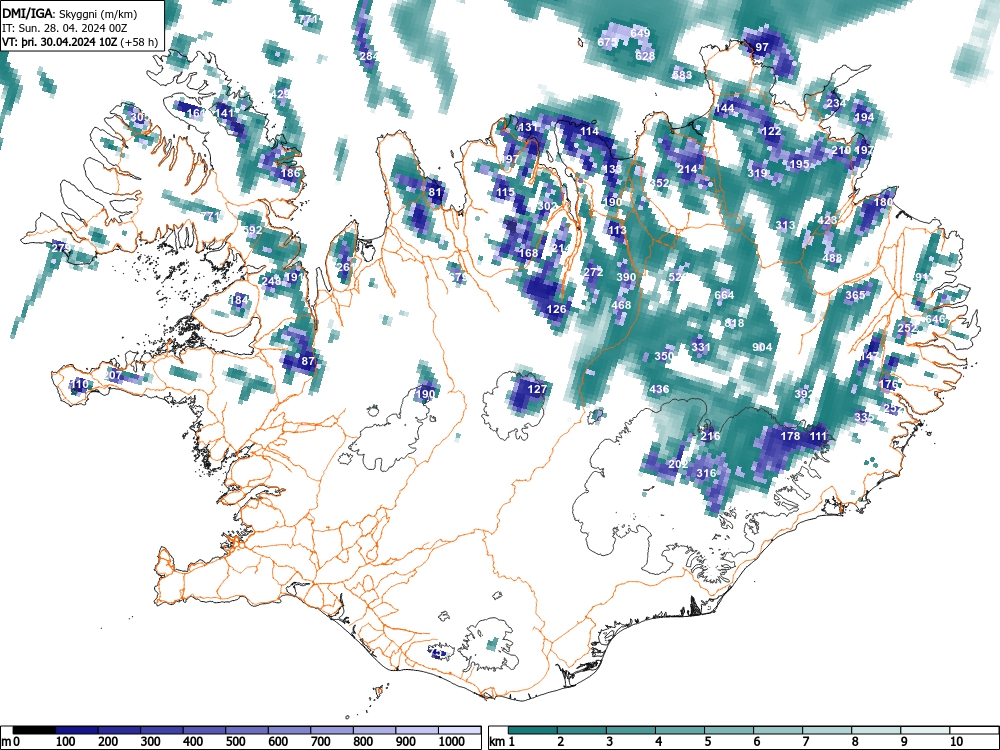
Task: Click the visibility value '115'
Action: click(x=504, y=193)
